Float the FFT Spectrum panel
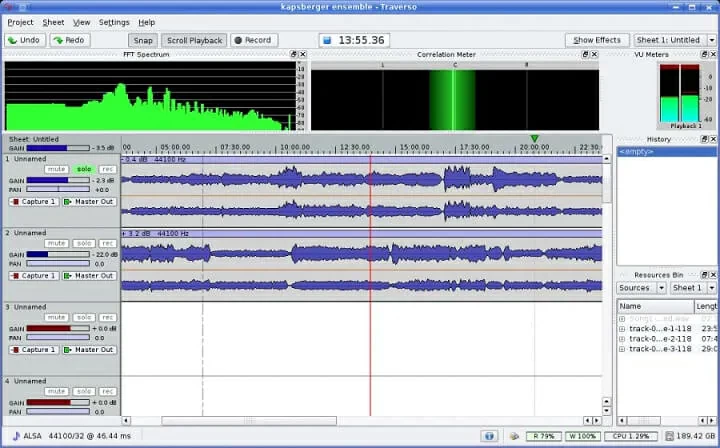Image resolution: width=720 pixels, height=448 pixels. 293,54
